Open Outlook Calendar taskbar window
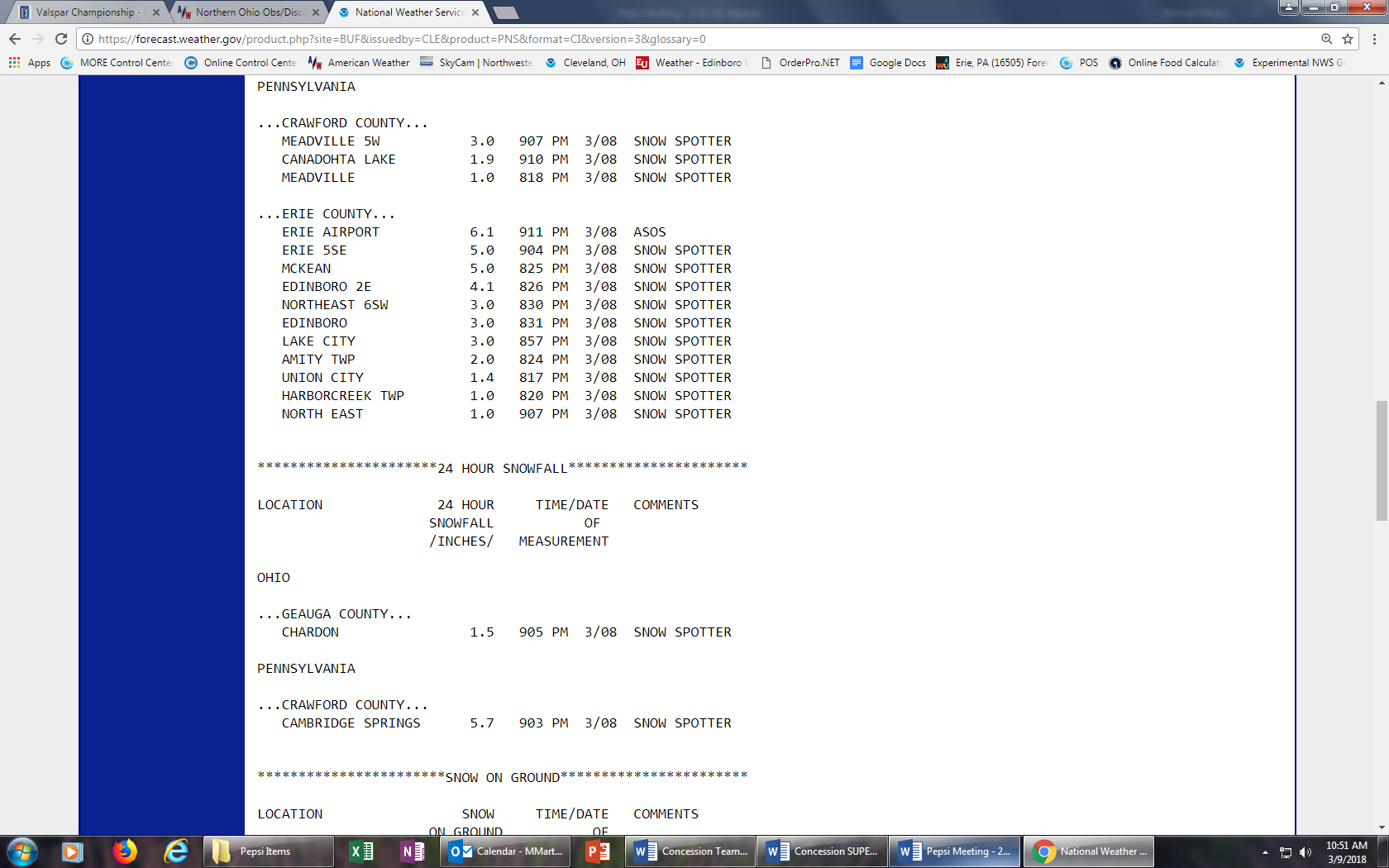 (x=506, y=851)
